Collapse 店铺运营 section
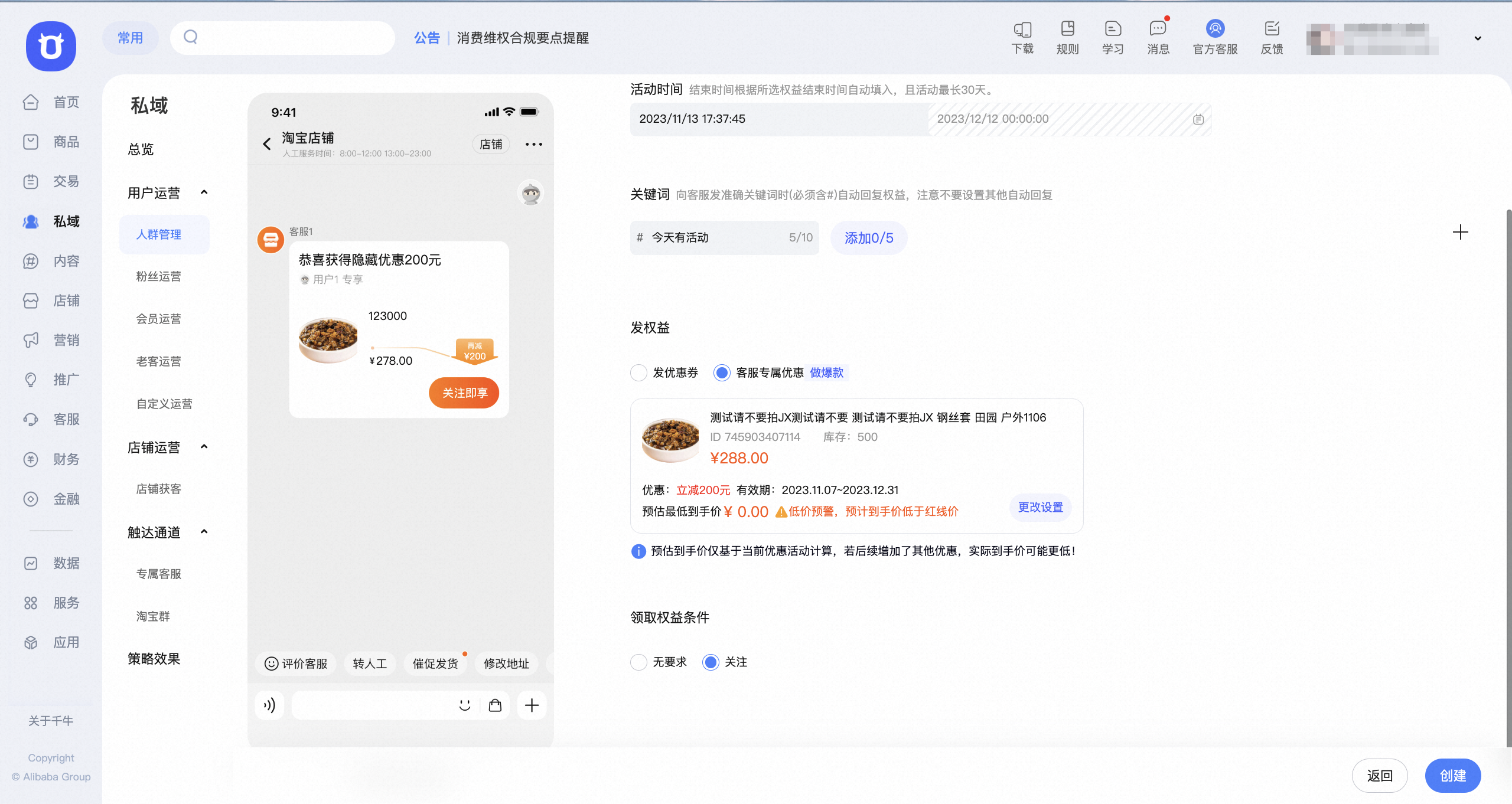Image resolution: width=1512 pixels, height=804 pixels. point(204,447)
